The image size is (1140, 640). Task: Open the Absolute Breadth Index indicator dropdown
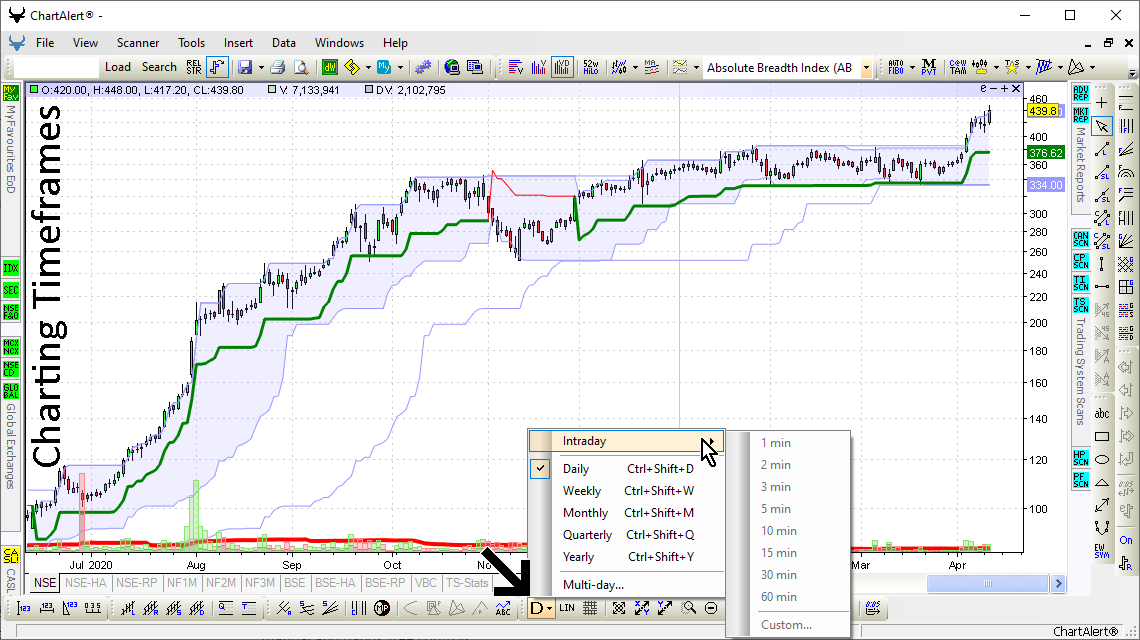(866, 68)
